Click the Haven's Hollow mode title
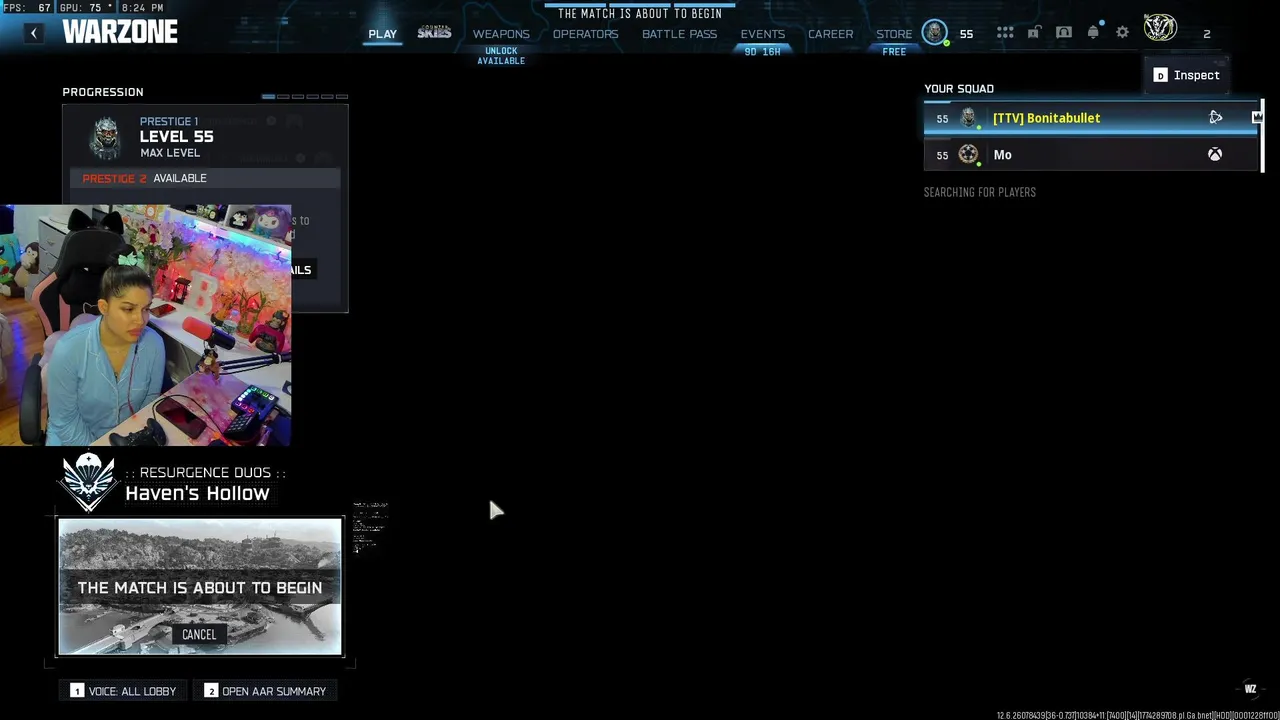 tap(197, 493)
